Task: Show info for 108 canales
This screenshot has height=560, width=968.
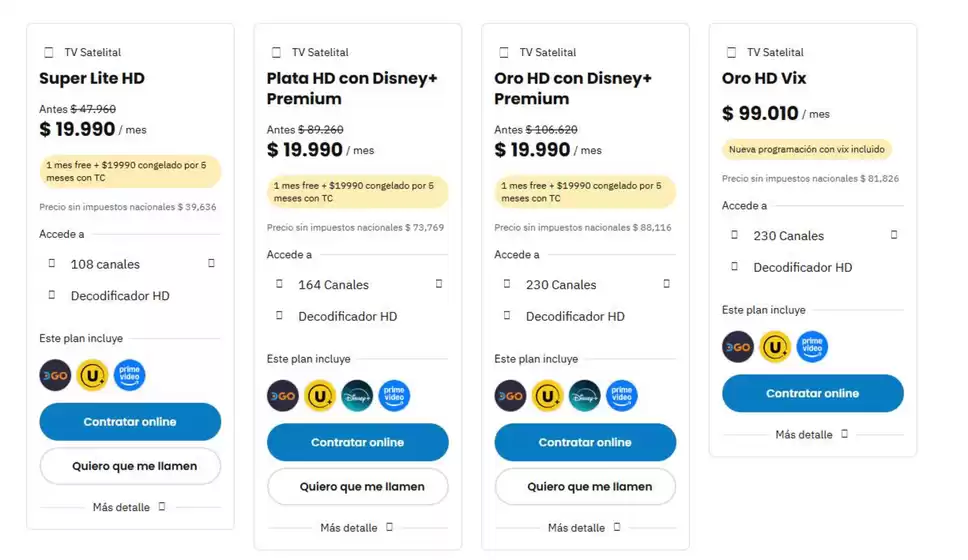Action: click(x=212, y=264)
